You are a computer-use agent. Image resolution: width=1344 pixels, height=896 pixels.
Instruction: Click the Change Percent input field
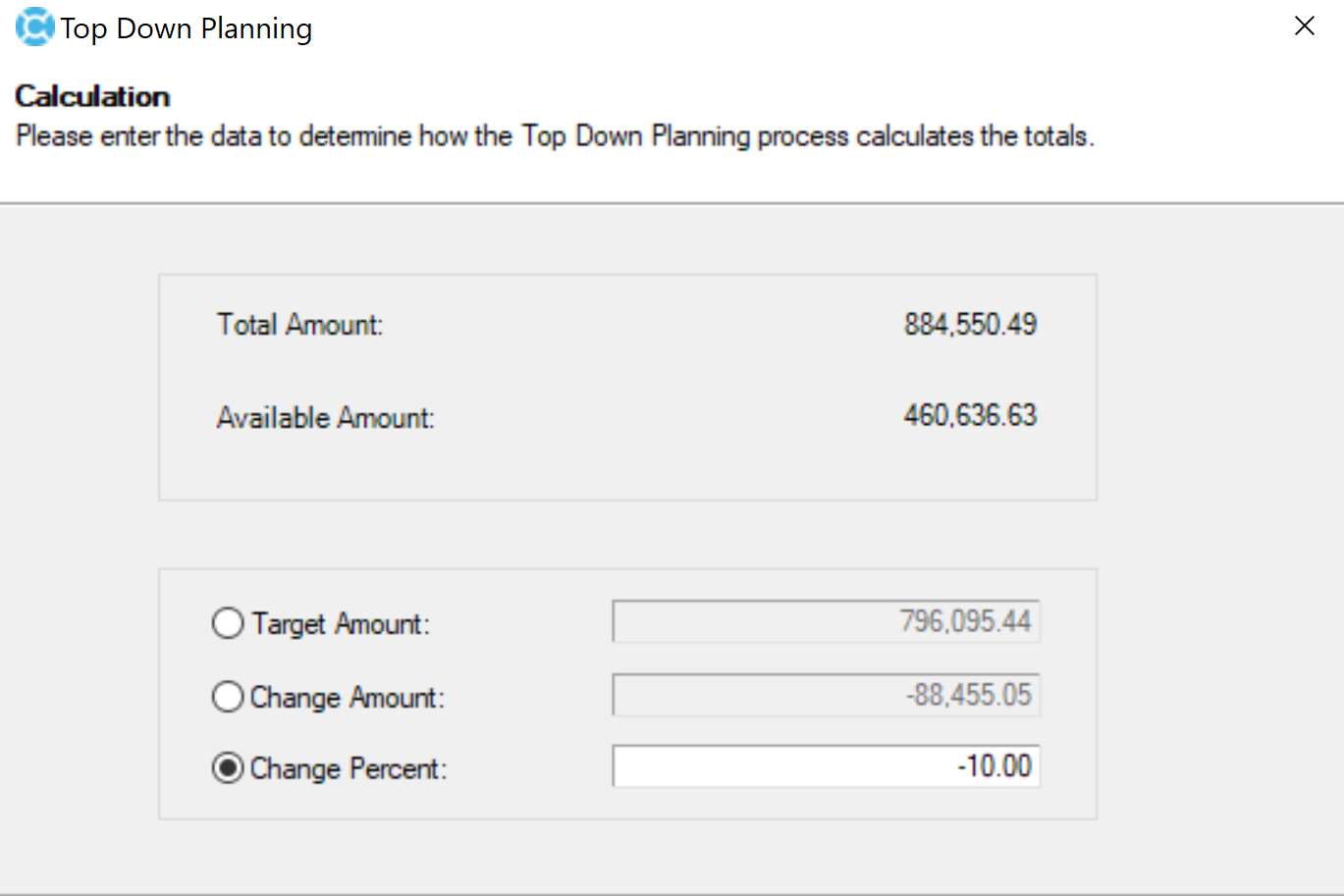coord(826,765)
